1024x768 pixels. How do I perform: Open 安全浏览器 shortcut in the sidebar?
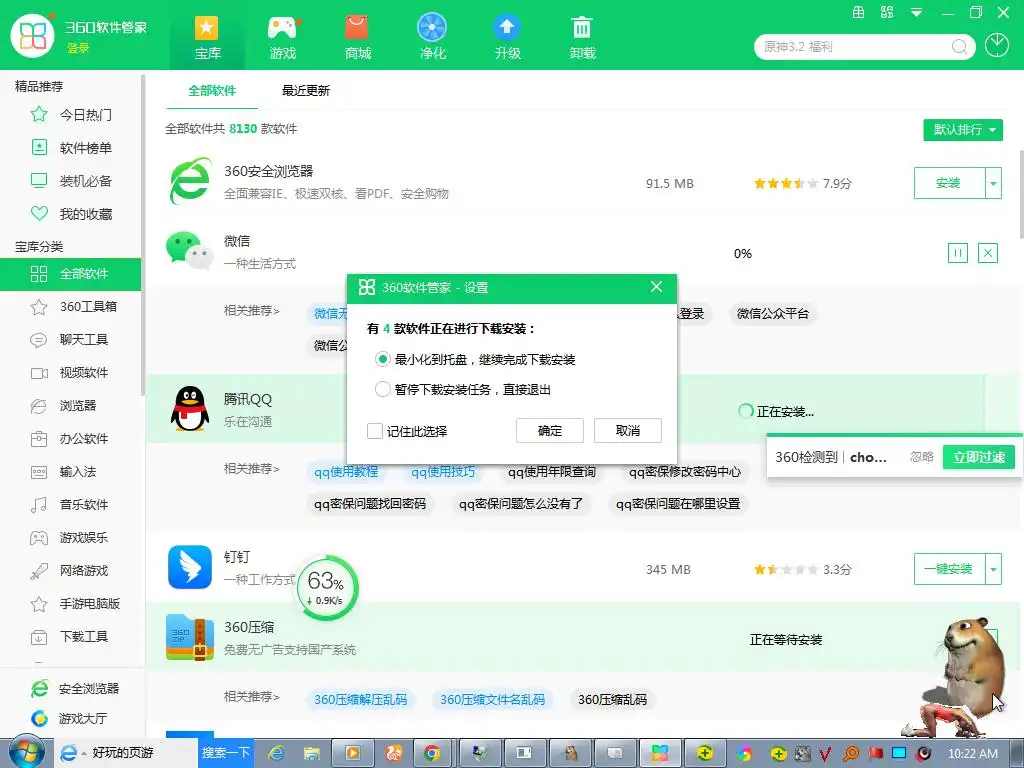[74, 688]
